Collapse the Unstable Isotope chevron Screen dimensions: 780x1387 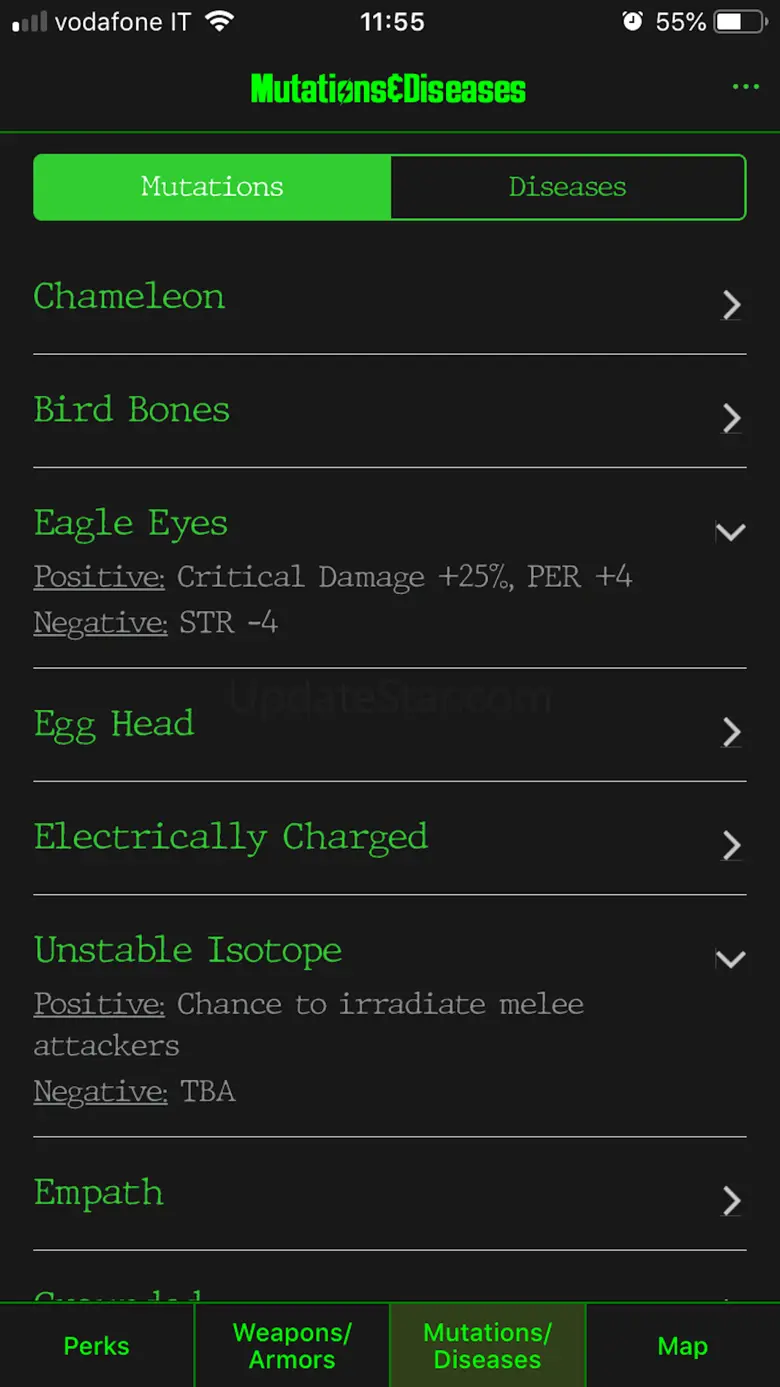click(731, 960)
